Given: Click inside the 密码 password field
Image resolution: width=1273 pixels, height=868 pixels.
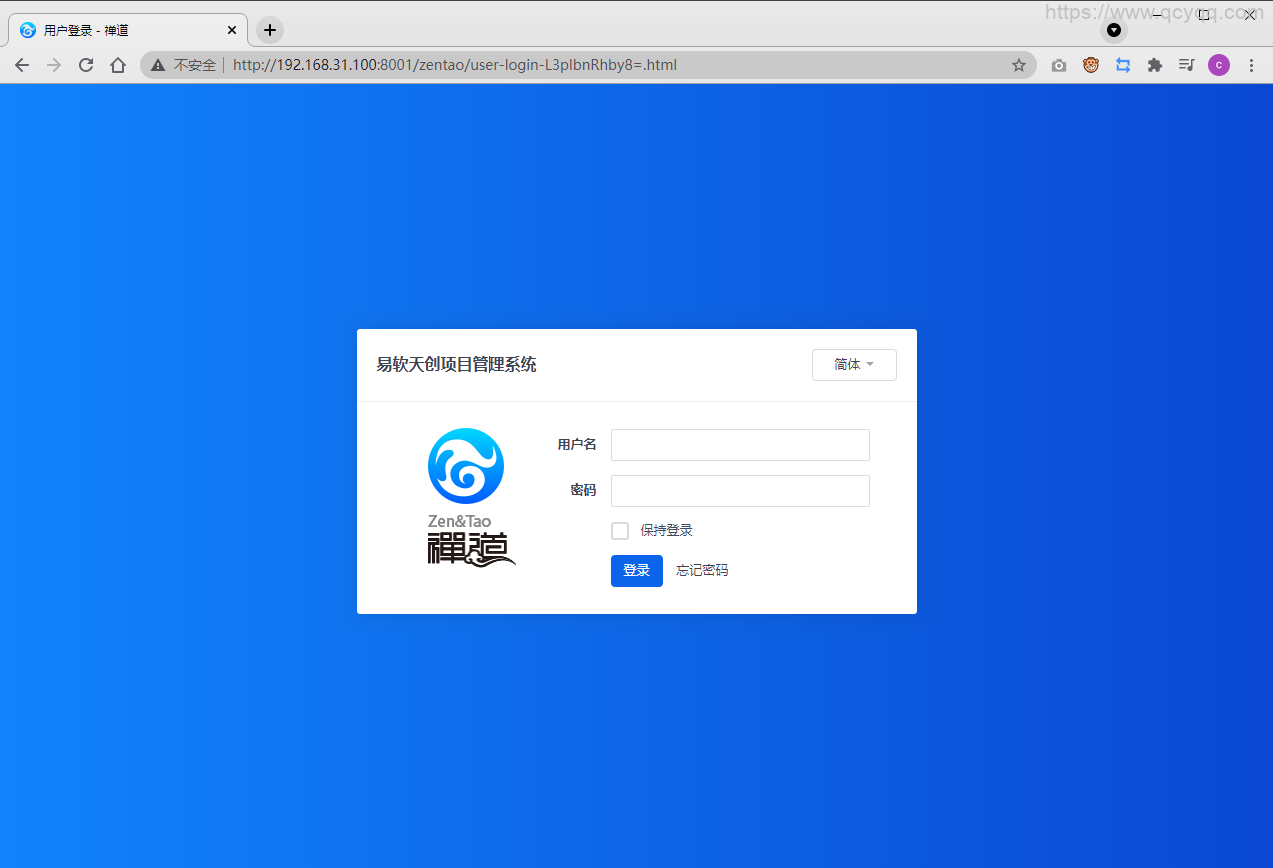Looking at the screenshot, I should click(739, 490).
